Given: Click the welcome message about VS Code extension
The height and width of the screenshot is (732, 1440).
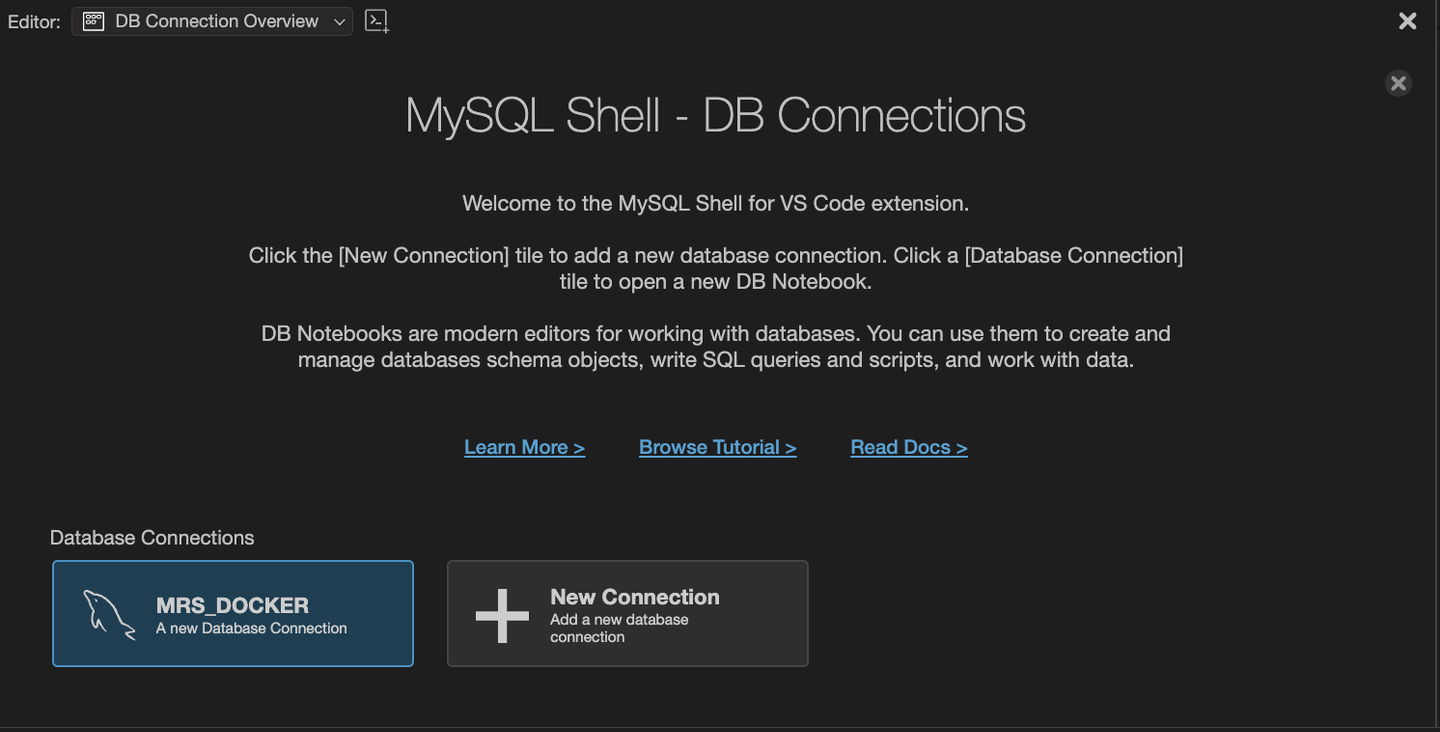Looking at the screenshot, I should (x=715, y=204).
